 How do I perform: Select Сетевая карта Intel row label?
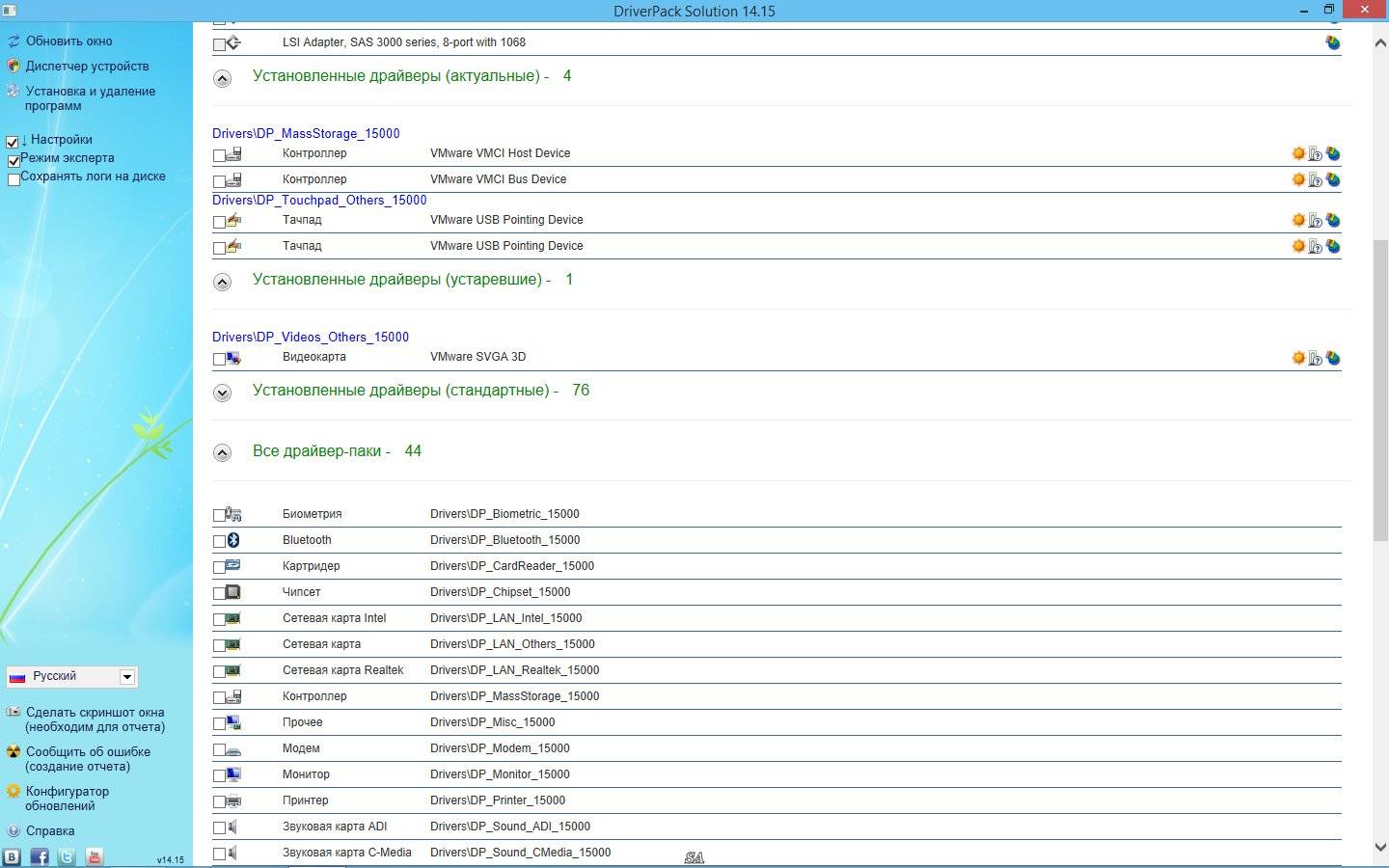pos(334,618)
